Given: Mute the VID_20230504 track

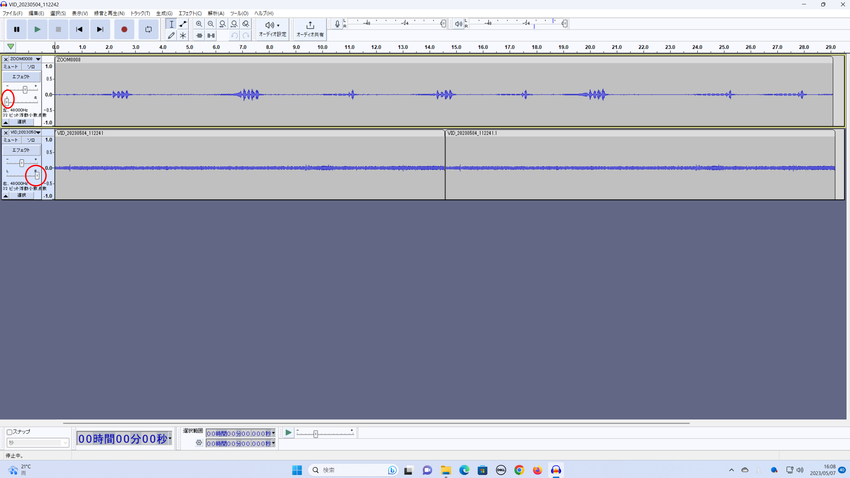Looking at the screenshot, I should pos(11,140).
